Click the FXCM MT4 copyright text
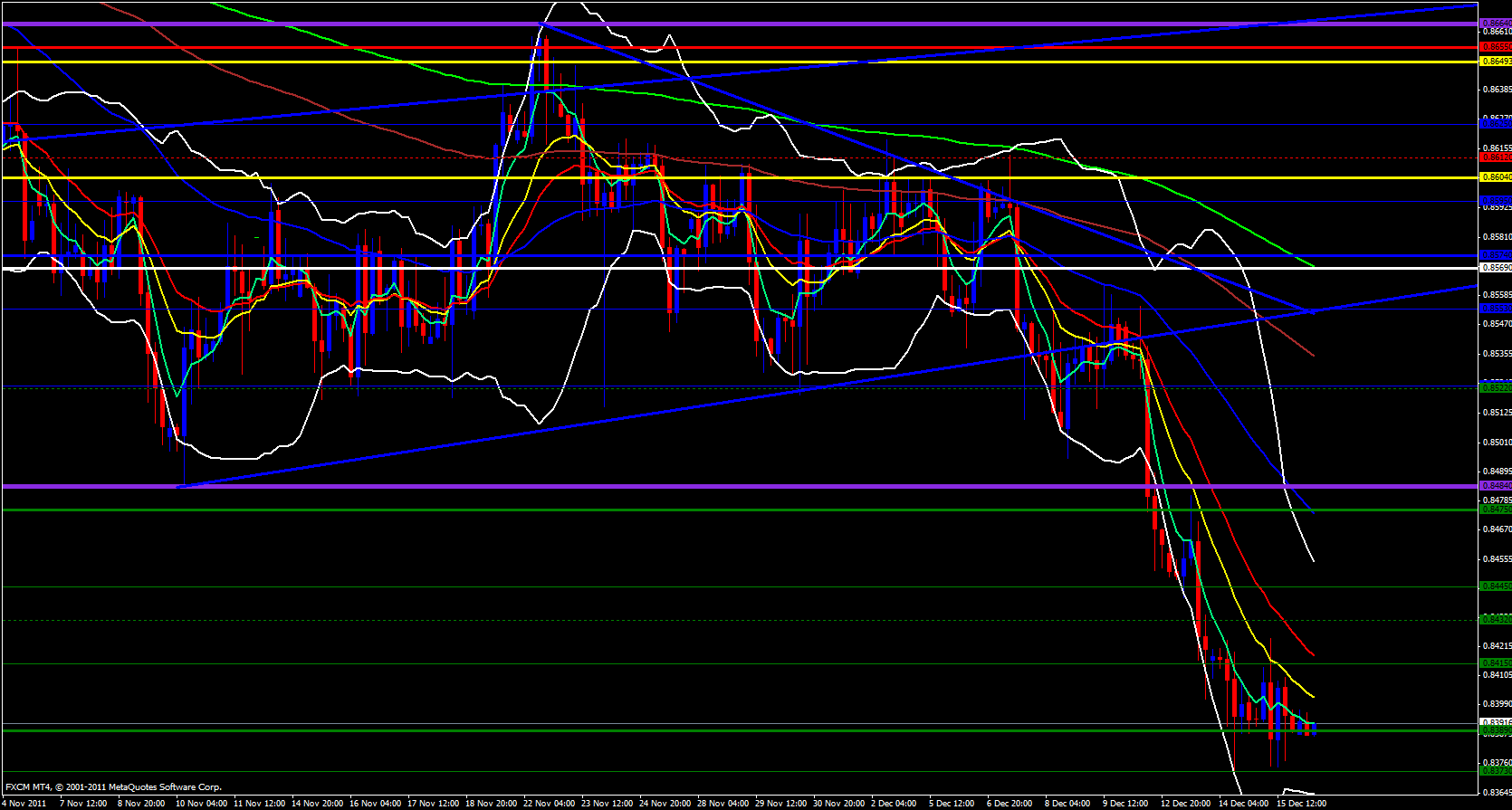 pos(113,787)
